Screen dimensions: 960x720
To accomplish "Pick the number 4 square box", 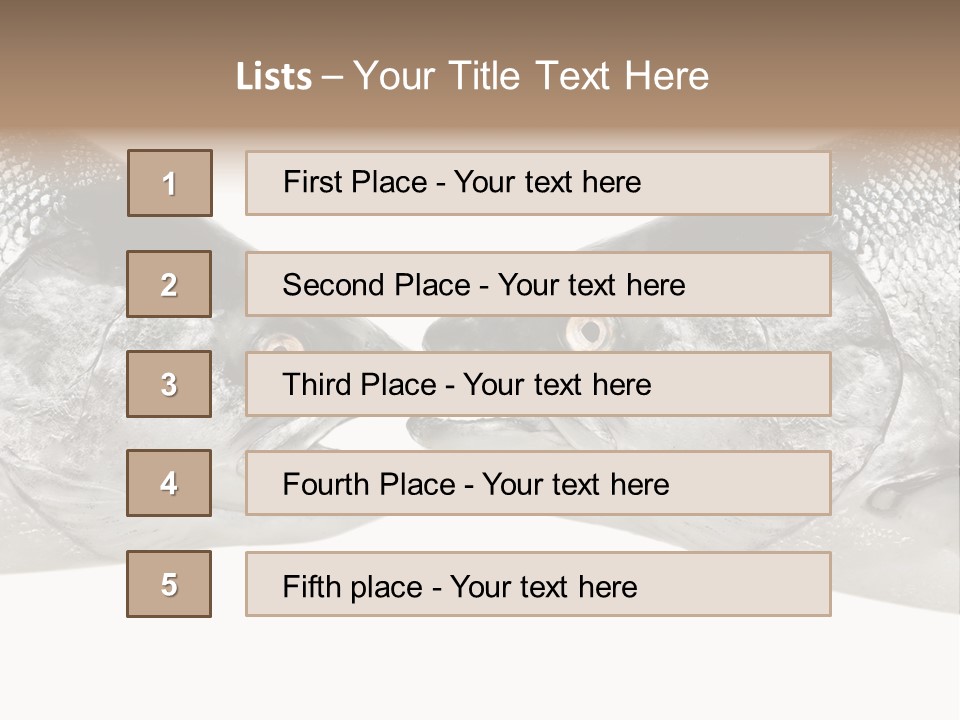I will click(169, 483).
